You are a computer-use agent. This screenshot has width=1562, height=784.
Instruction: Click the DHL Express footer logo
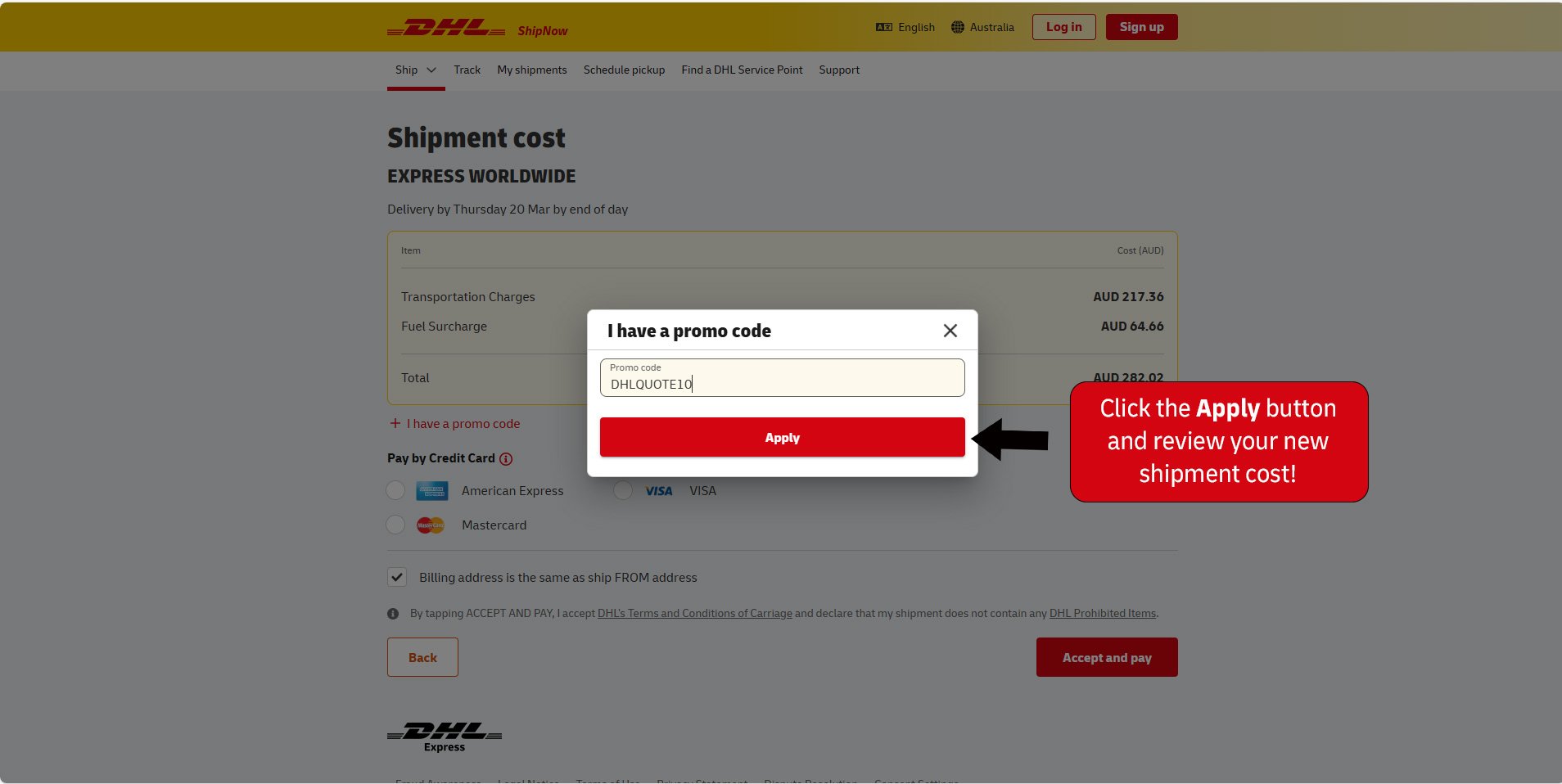point(445,737)
